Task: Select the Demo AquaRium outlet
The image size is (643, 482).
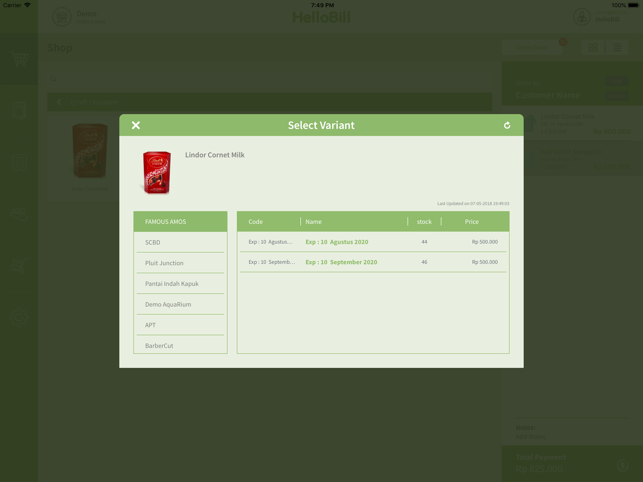Action: click(180, 304)
